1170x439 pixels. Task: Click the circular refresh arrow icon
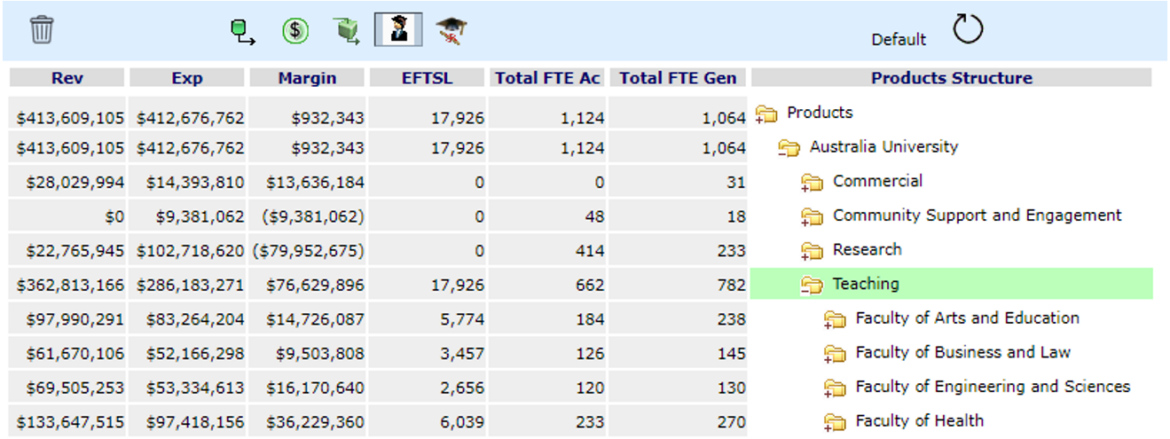click(967, 30)
